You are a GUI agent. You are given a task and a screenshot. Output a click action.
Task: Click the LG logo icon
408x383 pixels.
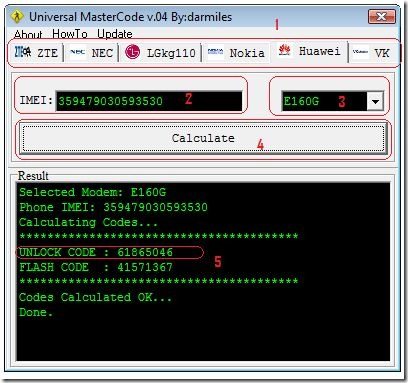pos(132,52)
